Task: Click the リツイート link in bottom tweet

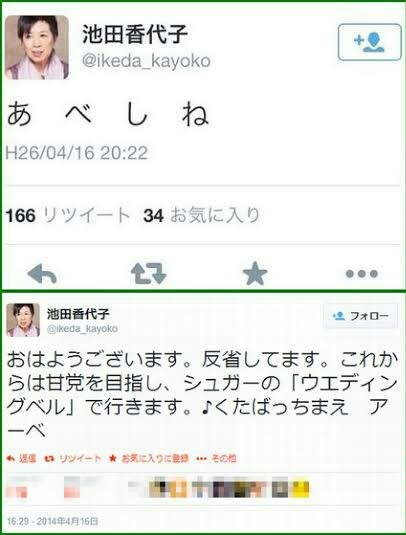Action: click(73, 459)
